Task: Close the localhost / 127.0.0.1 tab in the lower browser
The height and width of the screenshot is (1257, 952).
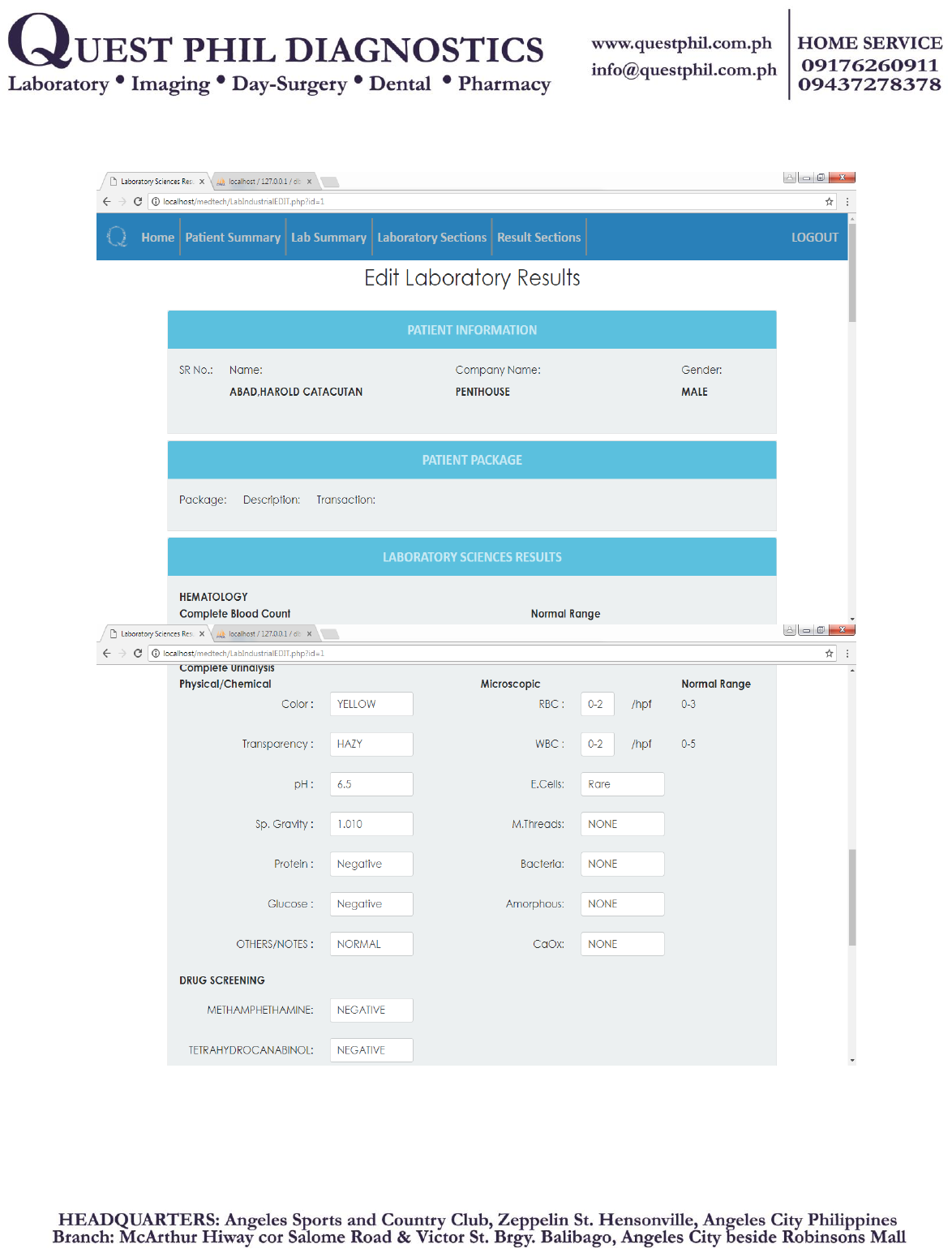Action: (309, 634)
